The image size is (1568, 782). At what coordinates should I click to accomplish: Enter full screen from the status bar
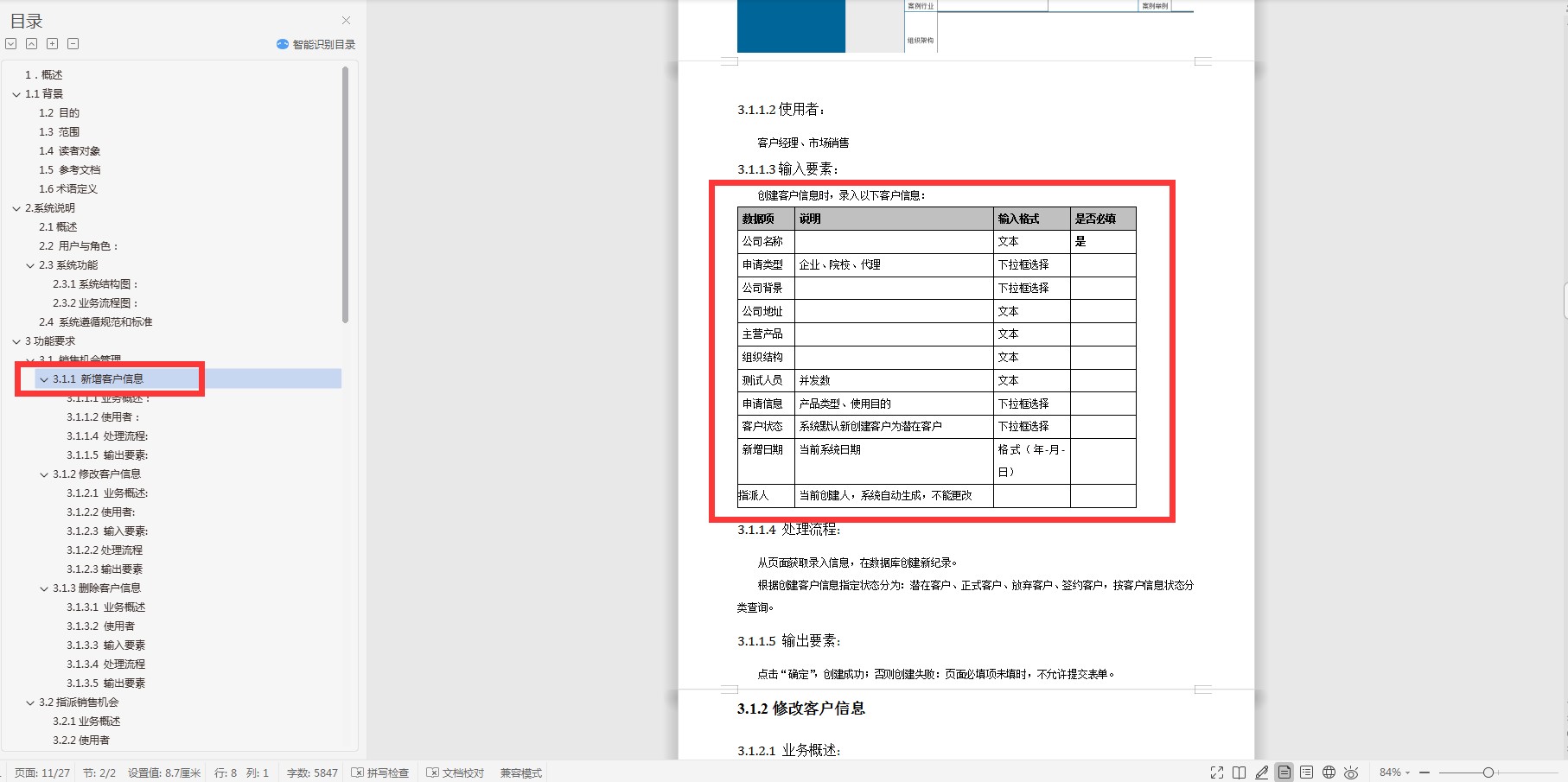click(x=1216, y=772)
